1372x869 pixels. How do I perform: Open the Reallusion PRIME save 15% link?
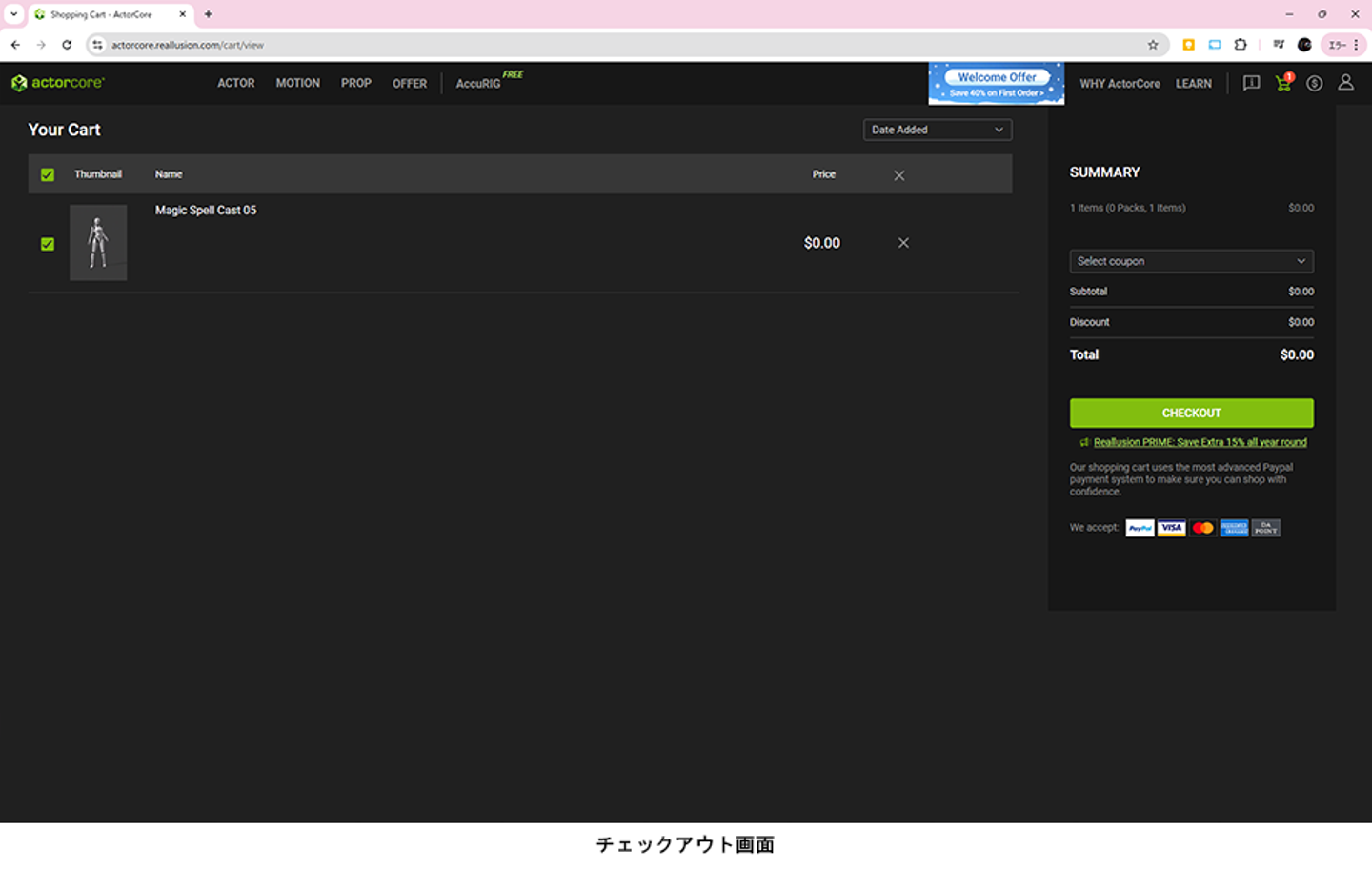click(1200, 442)
